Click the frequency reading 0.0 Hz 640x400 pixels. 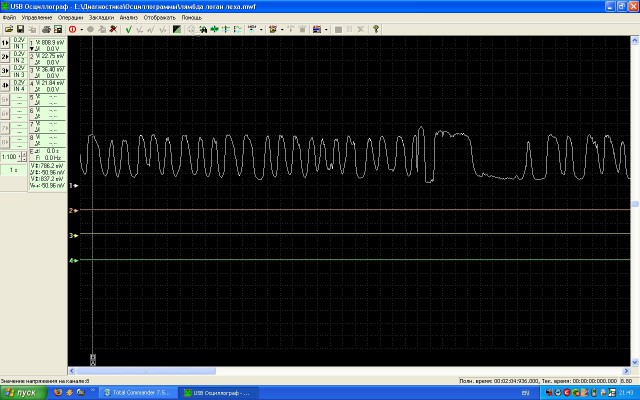[52, 158]
